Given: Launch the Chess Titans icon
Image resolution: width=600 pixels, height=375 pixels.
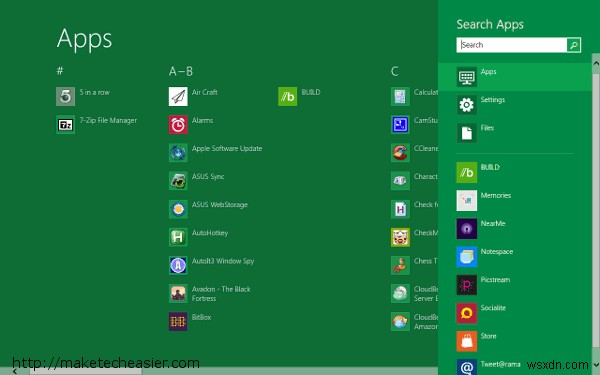Looking at the screenshot, I should (400, 265).
